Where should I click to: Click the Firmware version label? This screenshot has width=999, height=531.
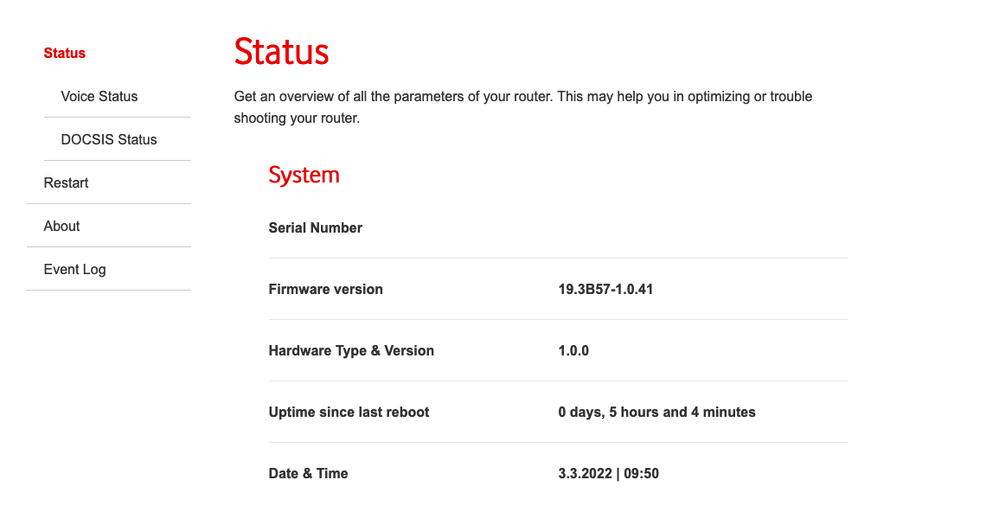(x=325, y=289)
